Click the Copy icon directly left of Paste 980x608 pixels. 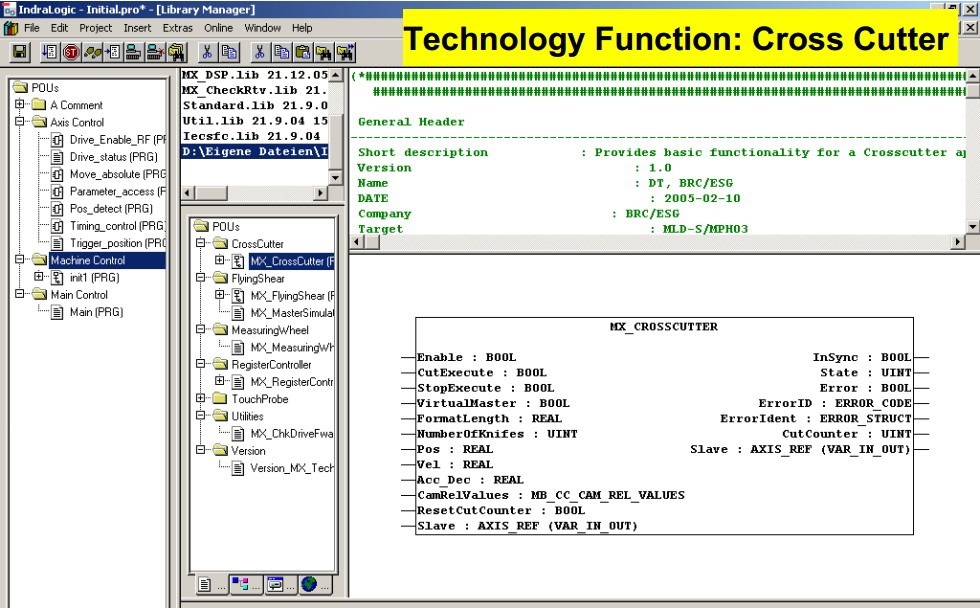point(281,52)
